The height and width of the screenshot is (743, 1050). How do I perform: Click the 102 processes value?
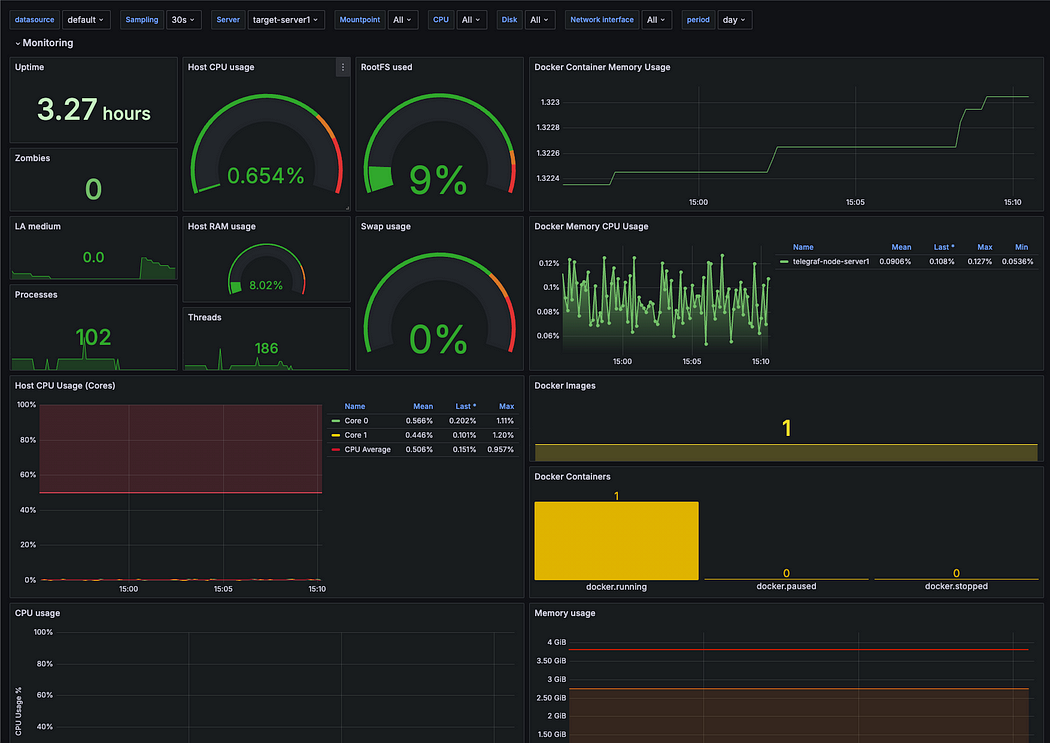[x=93, y=337]
